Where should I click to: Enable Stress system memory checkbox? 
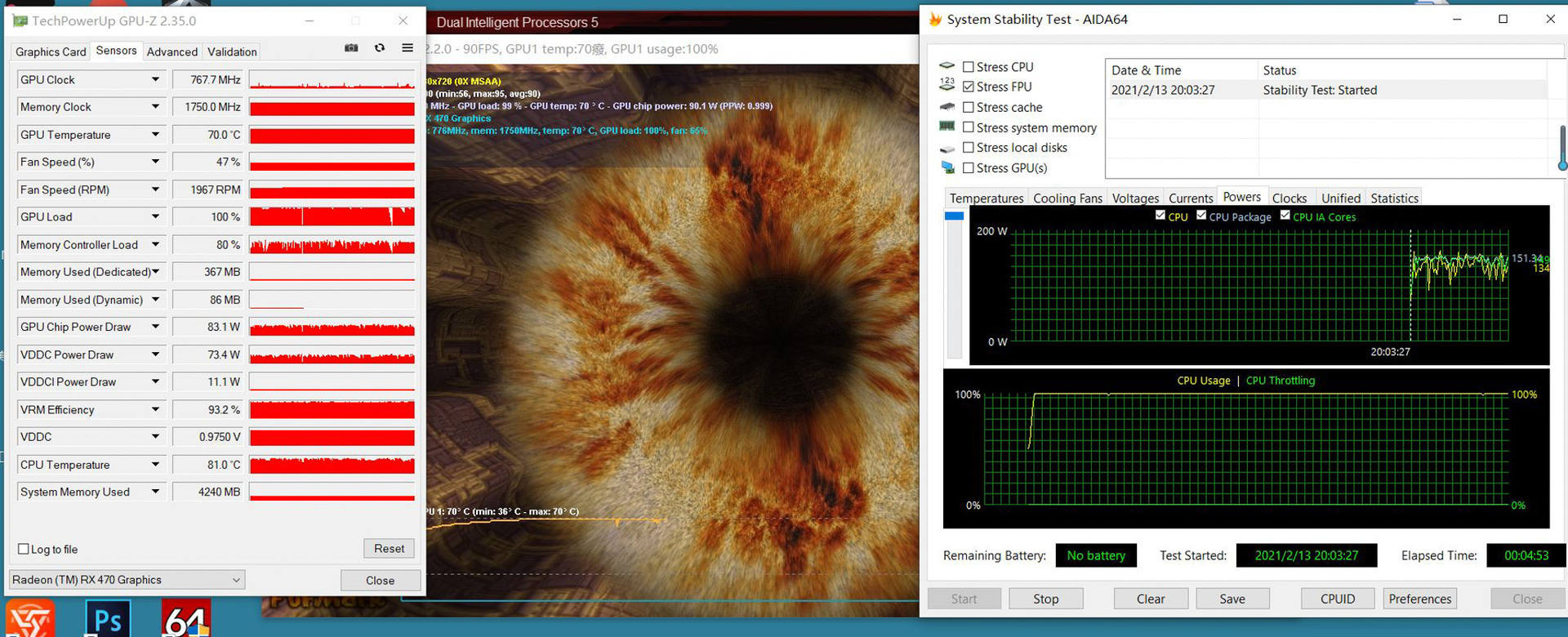[968, 127]
